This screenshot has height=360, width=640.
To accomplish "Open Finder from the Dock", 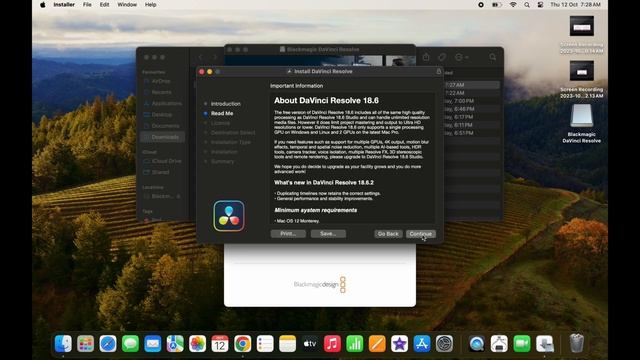I will (63, 344).
